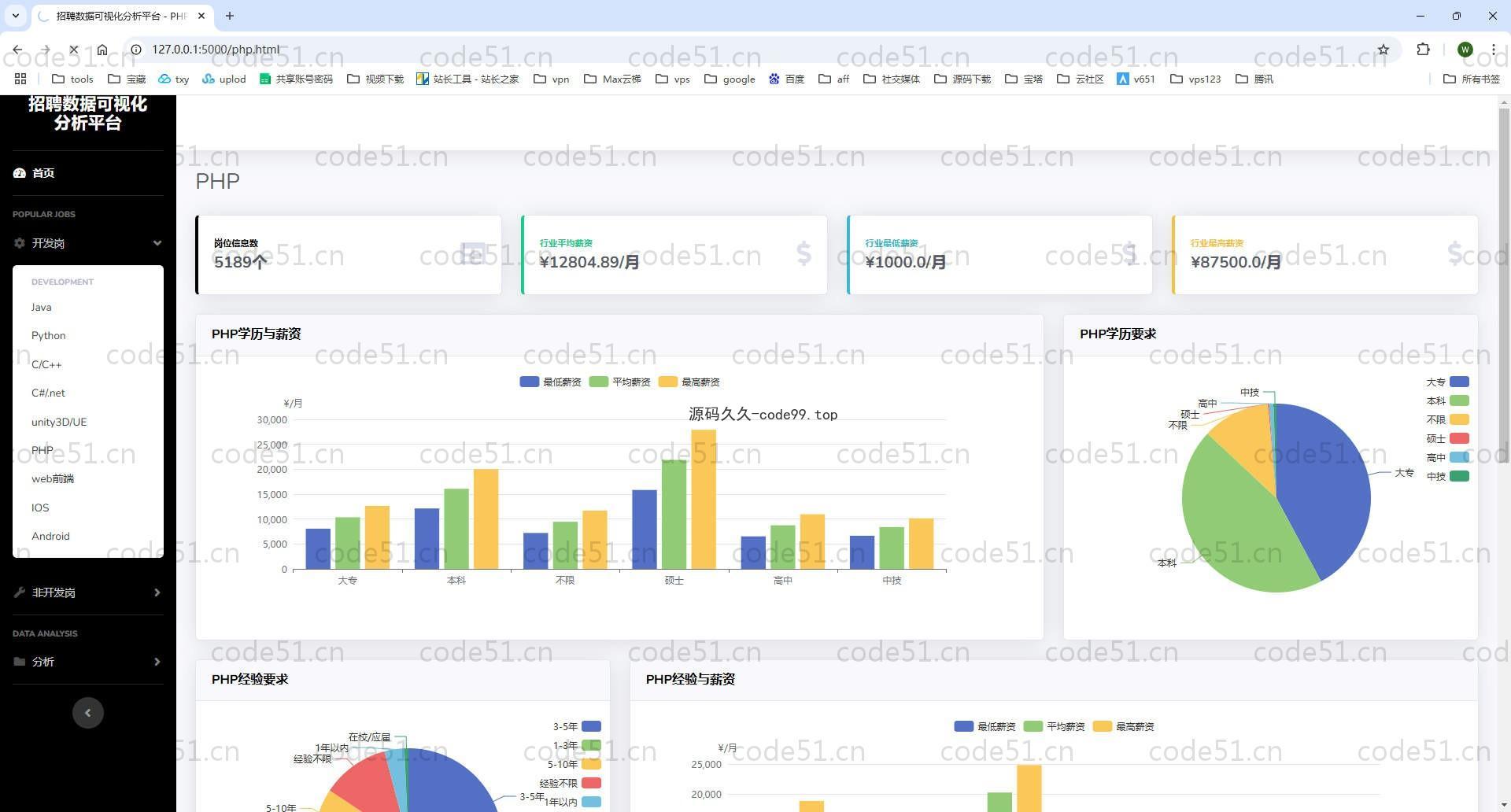Expand the 非开发岗 sidebar menu
1511x812 pixels.
click(88, 592)
